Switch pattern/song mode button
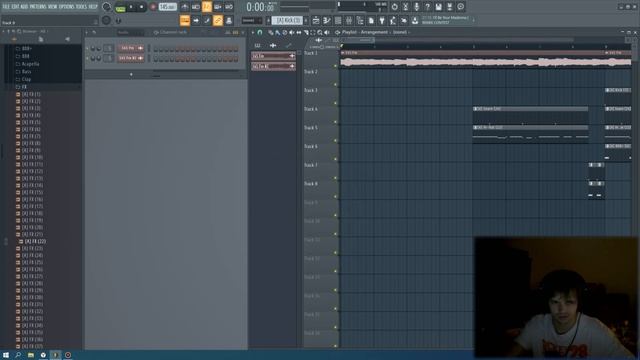This screenshot has height=360, width=640. tap(120, 7)
